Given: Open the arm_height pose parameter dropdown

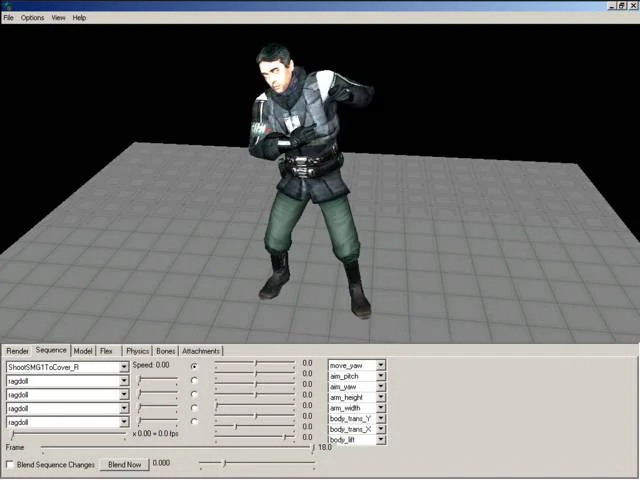Looking at the screenshot, I should (x=380, y=397).
